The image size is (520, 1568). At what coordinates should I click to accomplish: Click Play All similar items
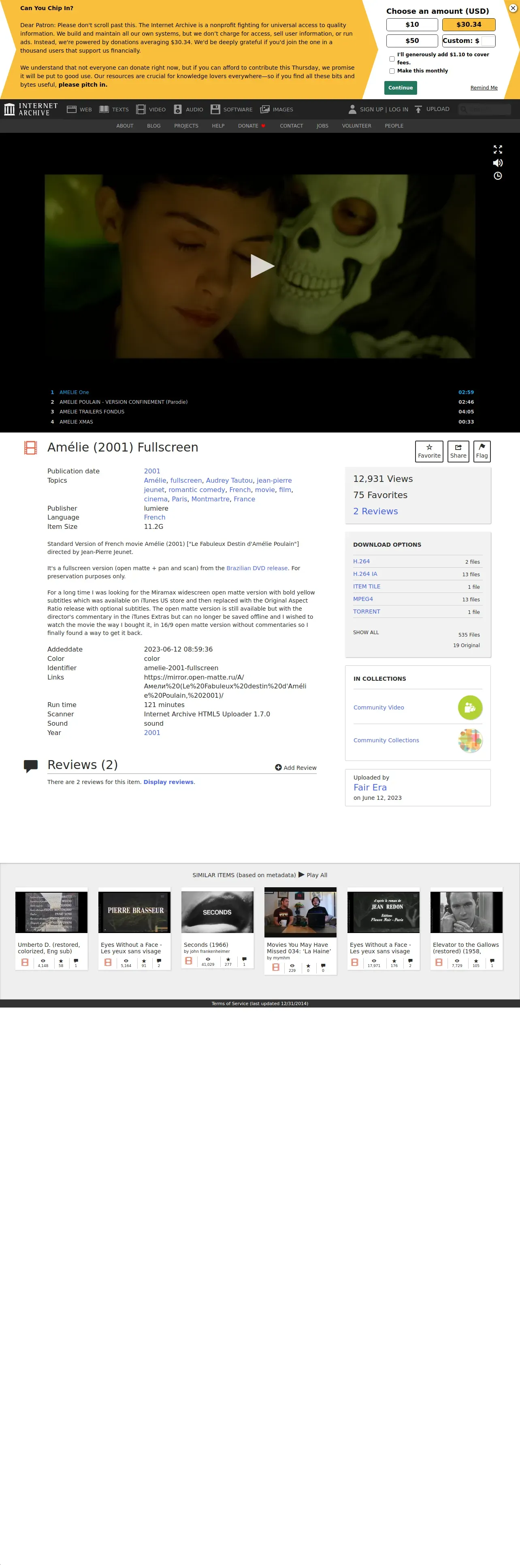(x=313, y=875)
